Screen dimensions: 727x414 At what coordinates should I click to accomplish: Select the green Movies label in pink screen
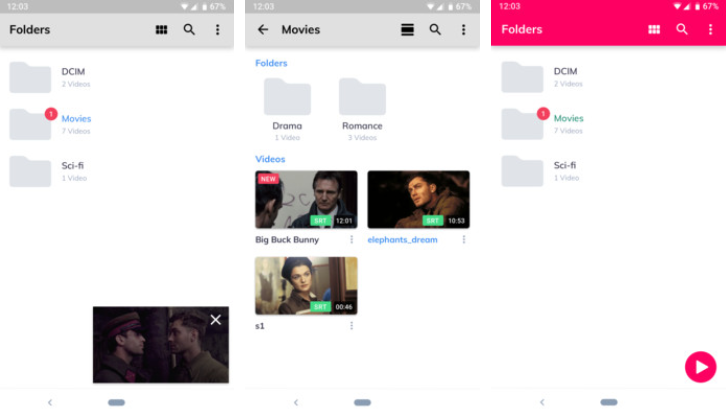pos(568,118)
